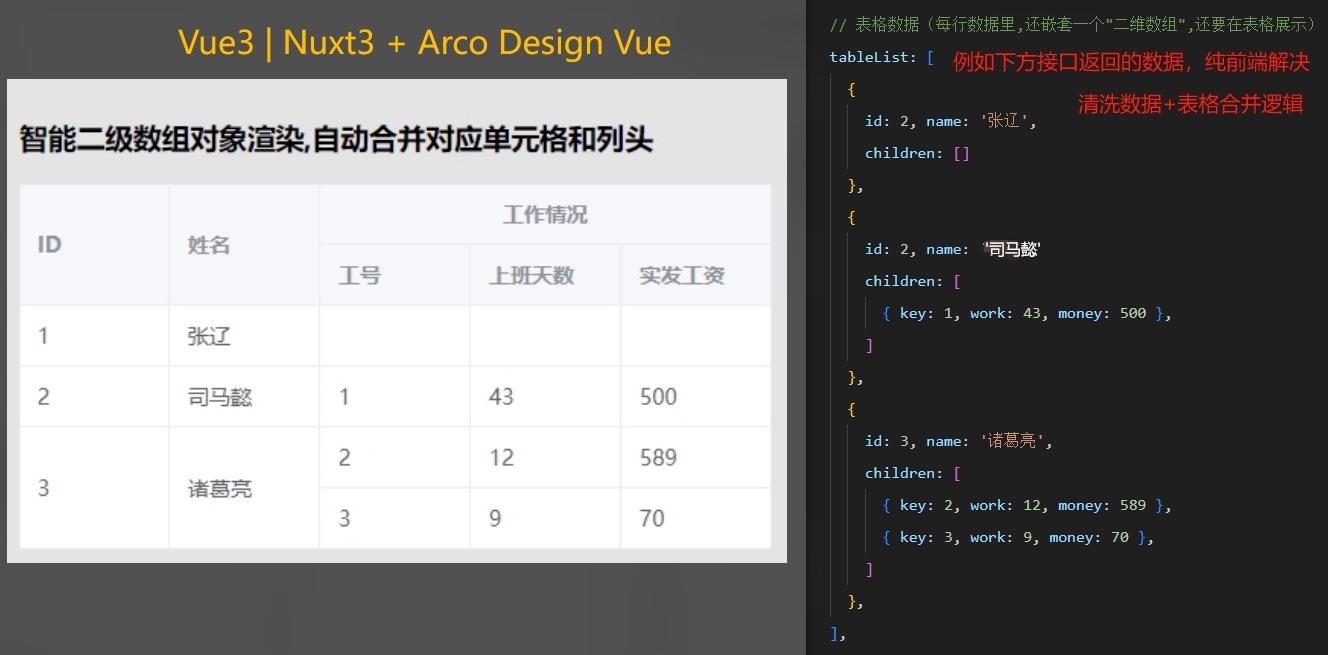This screenshot has height=655, width=1328.
Task: Click the row cell showing 司马懿
Action: tap(218, 396)
